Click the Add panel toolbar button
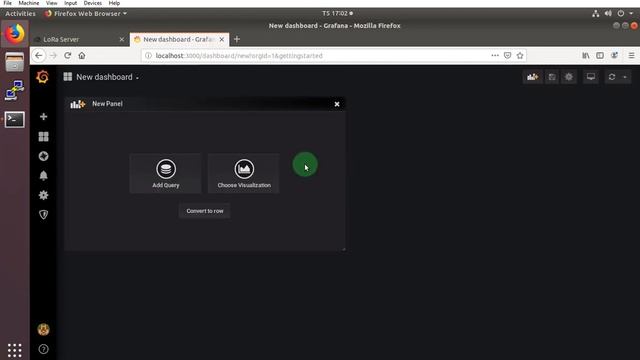This screenshot has width=640, height=360. tap(532, 77)
